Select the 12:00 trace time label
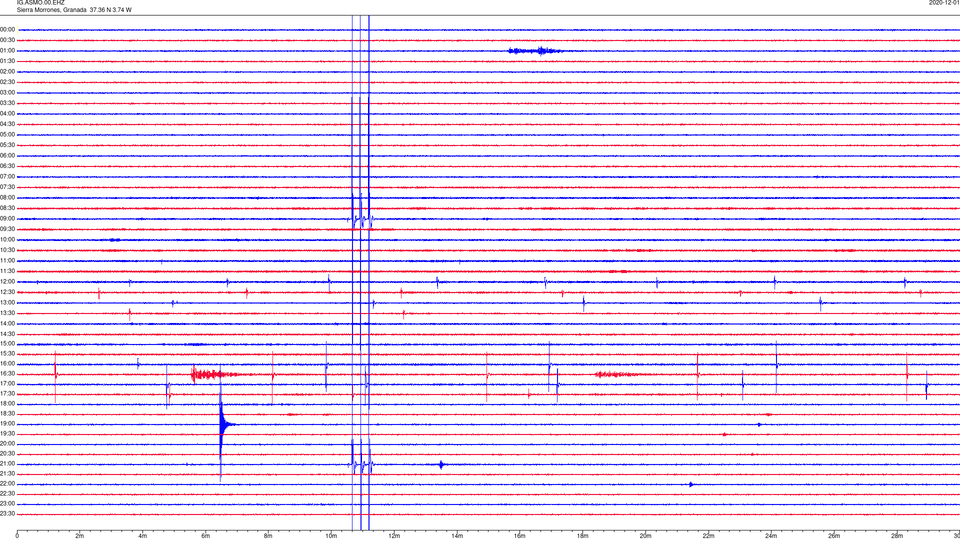This screenshot has width=960, height=540. pyautogui.click(x=7, y=282)
